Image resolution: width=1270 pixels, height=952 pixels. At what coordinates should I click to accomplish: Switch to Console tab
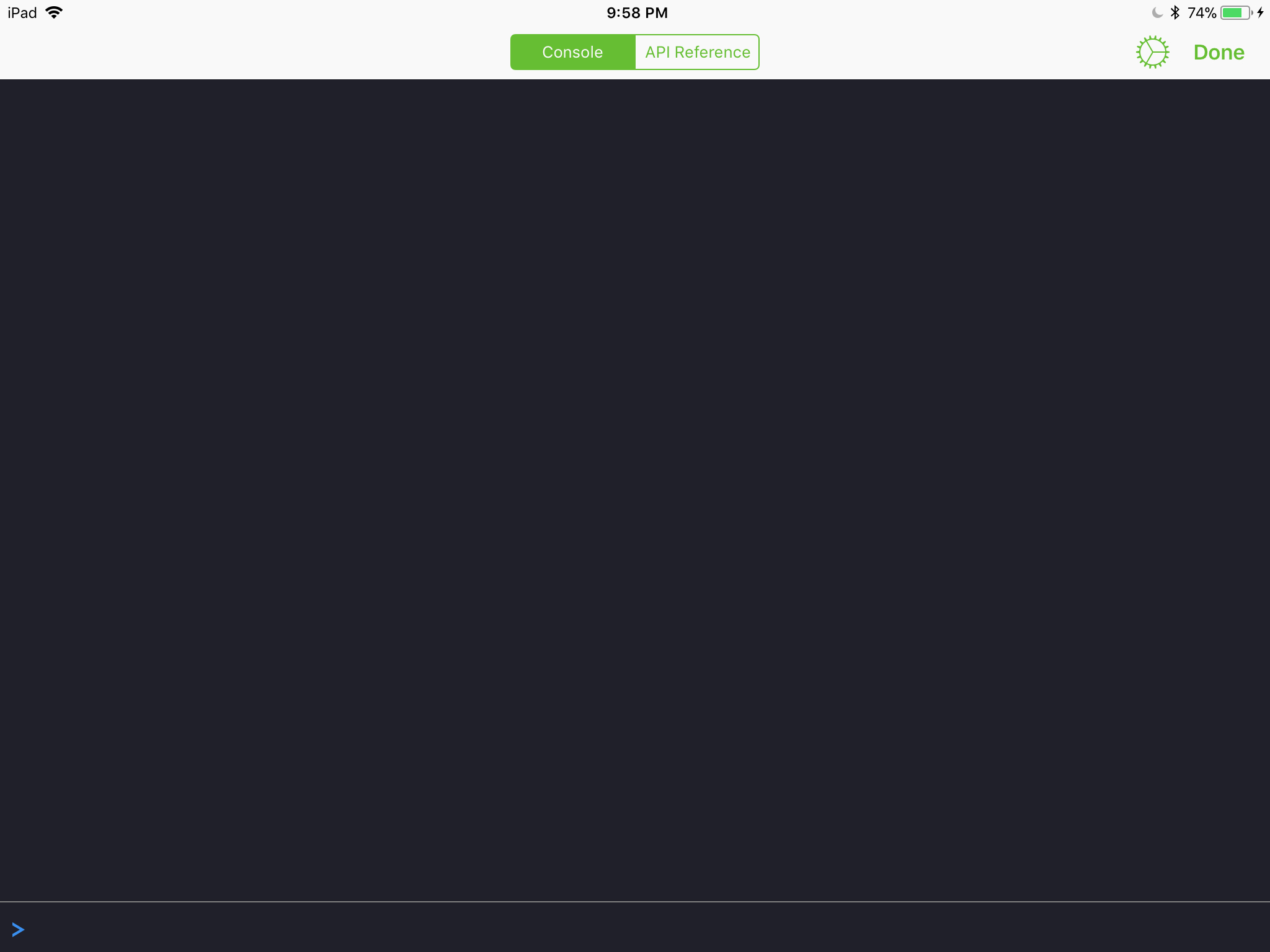click(x=572, y=51)
